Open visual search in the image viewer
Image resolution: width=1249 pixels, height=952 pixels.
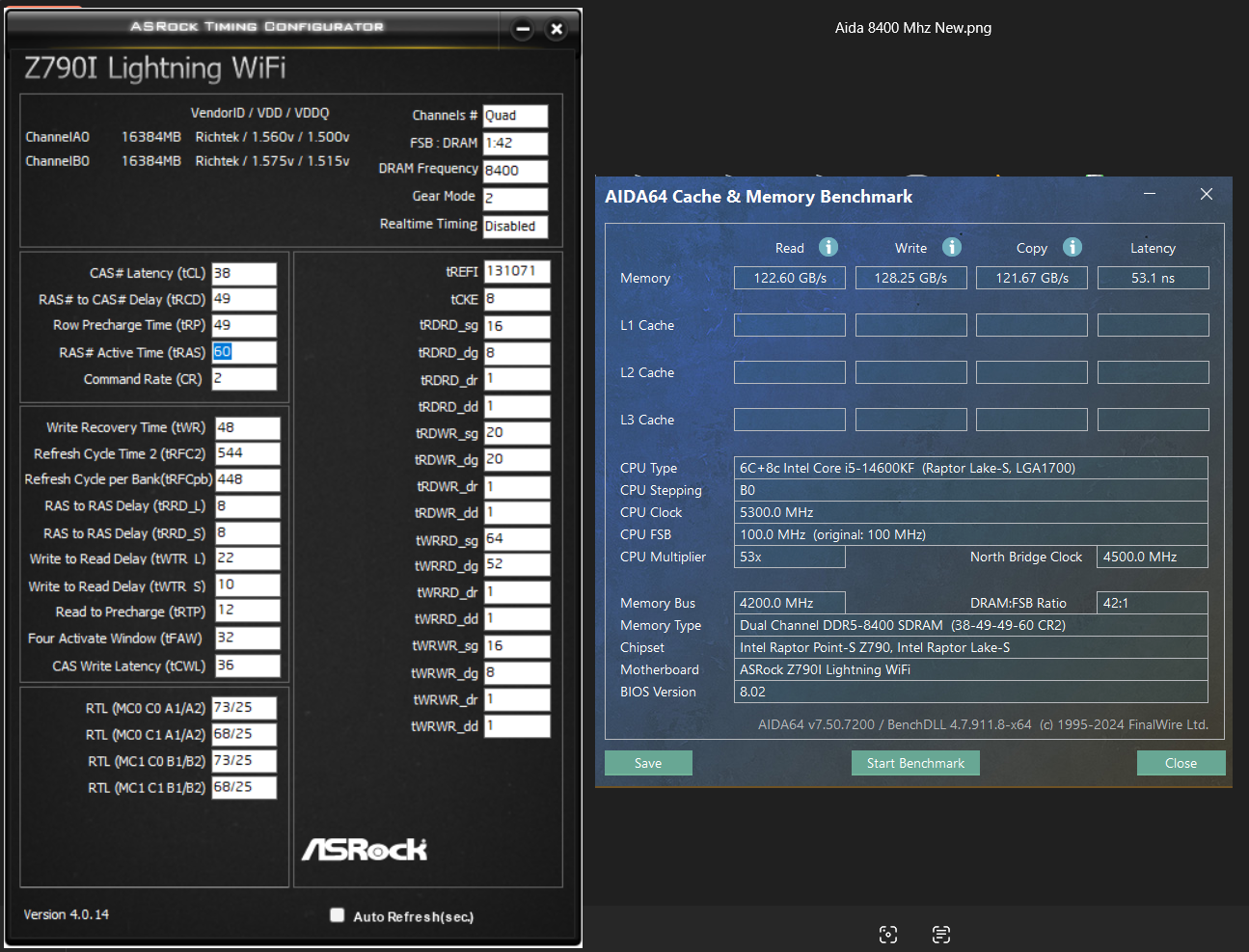[888, 934]
